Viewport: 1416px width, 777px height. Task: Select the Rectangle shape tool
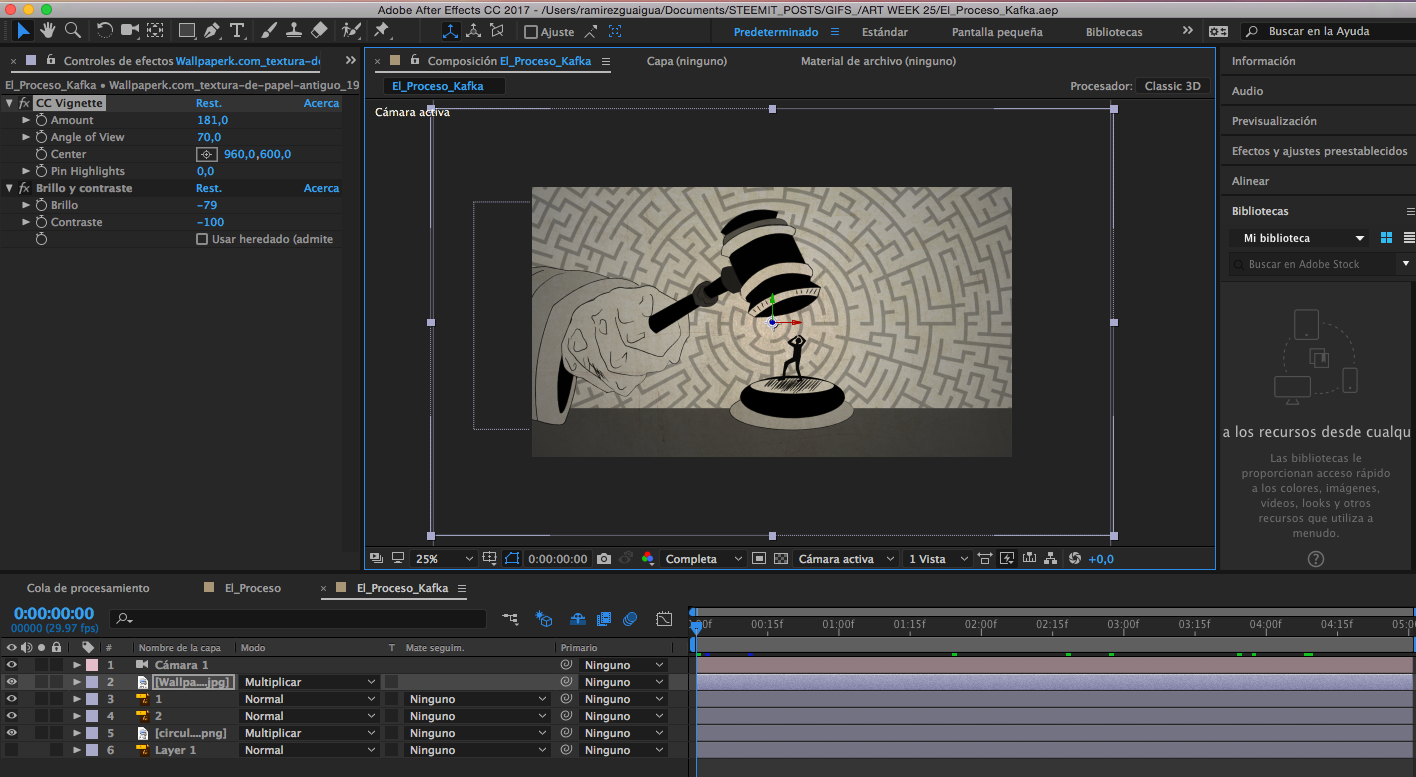187,30
